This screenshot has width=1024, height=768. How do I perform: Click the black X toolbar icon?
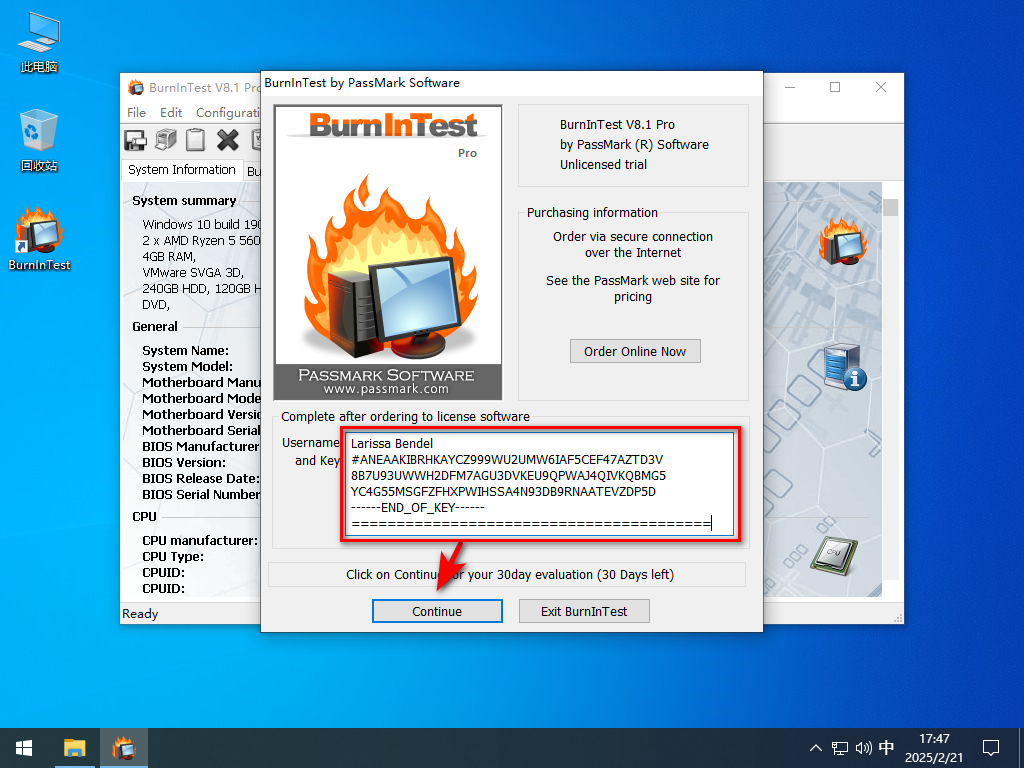pyautogui.click(x=228, y=140)
